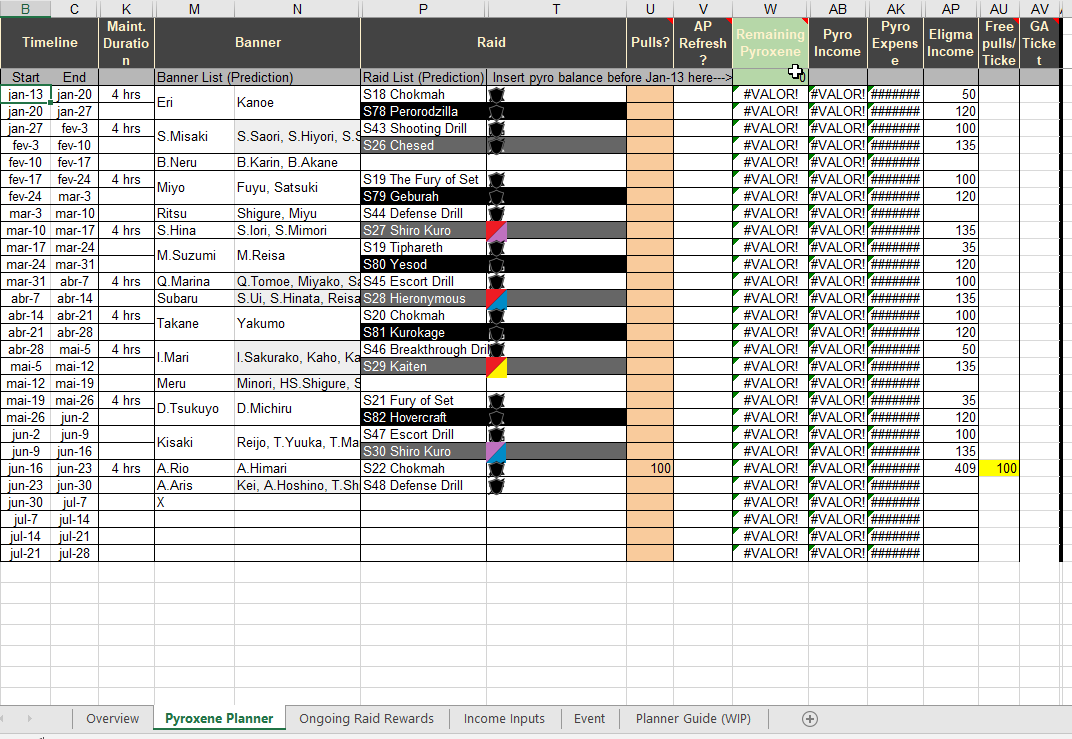This screenshot has width=1072, height=739.
Task: Click armor icon in S26 Chesed row
Action: click(x=496, y=146)
